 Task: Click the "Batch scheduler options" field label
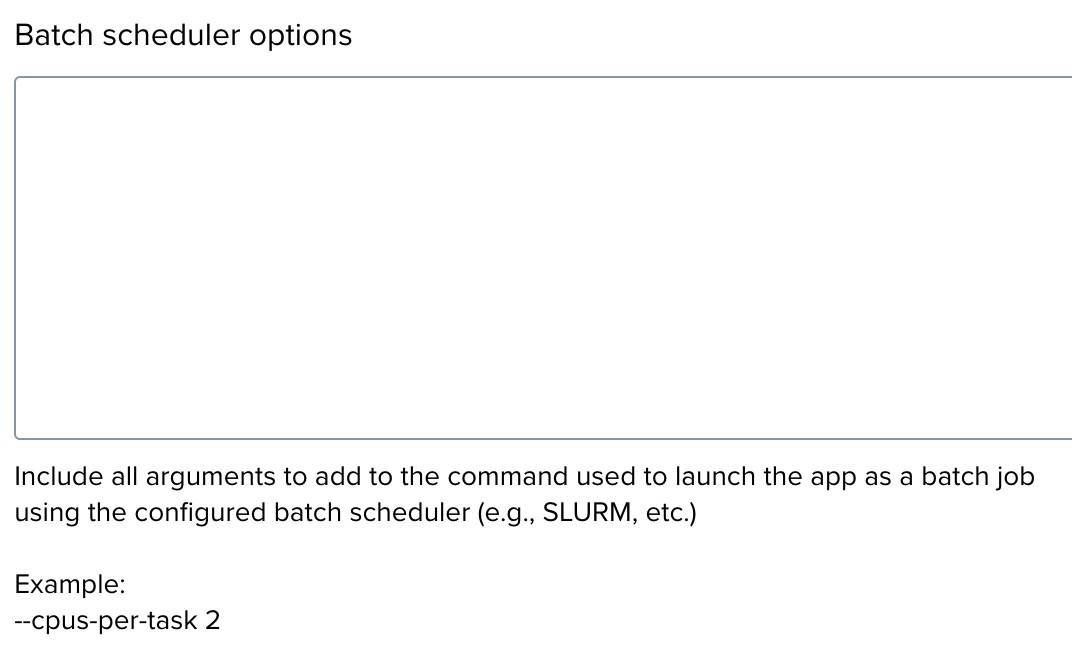(183, 36)
